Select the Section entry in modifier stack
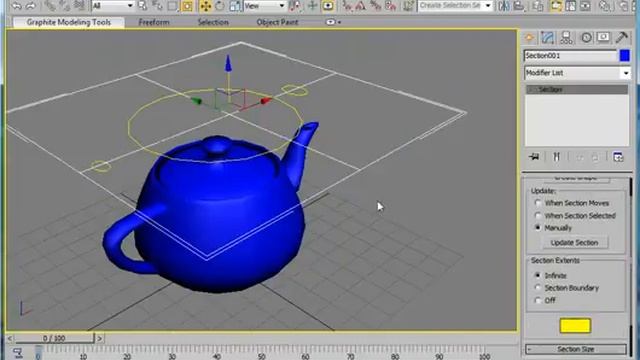The width and height of the screenshot is (640, 360). pyautogui.click(x=577, y=89)
